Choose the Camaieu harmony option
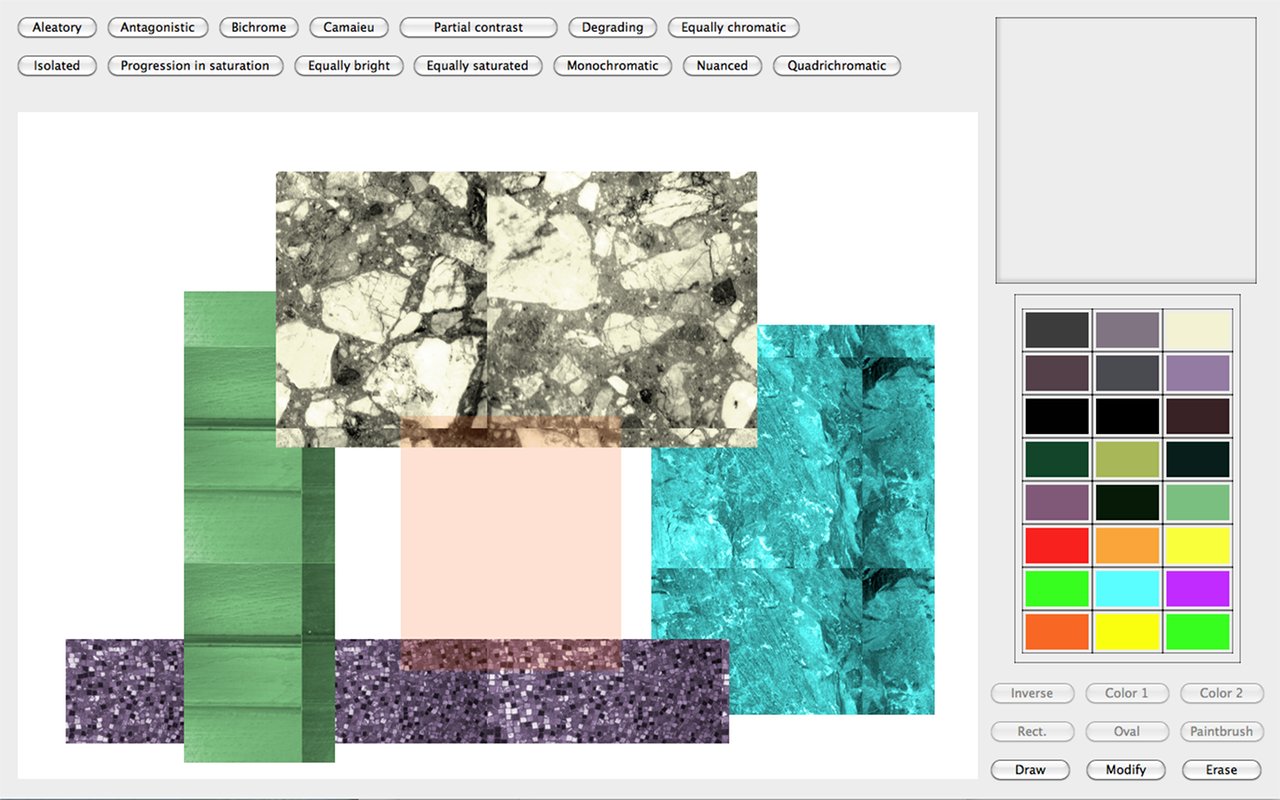This screenshot has height=800, width=1280. (x=348, y=28)
